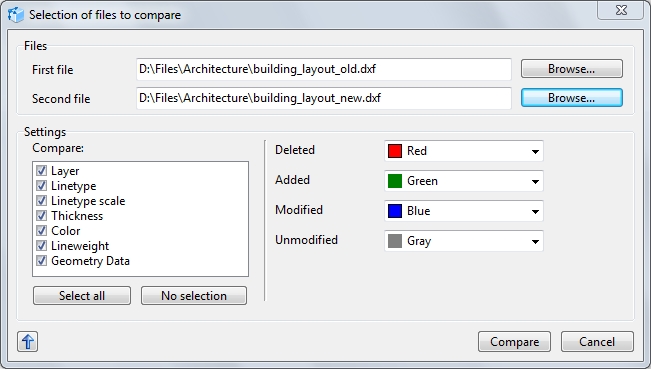Viewport: 651px width, 369px height.
Task: Uncheck the Linetype comparison option
Action: tap(42, 186)
